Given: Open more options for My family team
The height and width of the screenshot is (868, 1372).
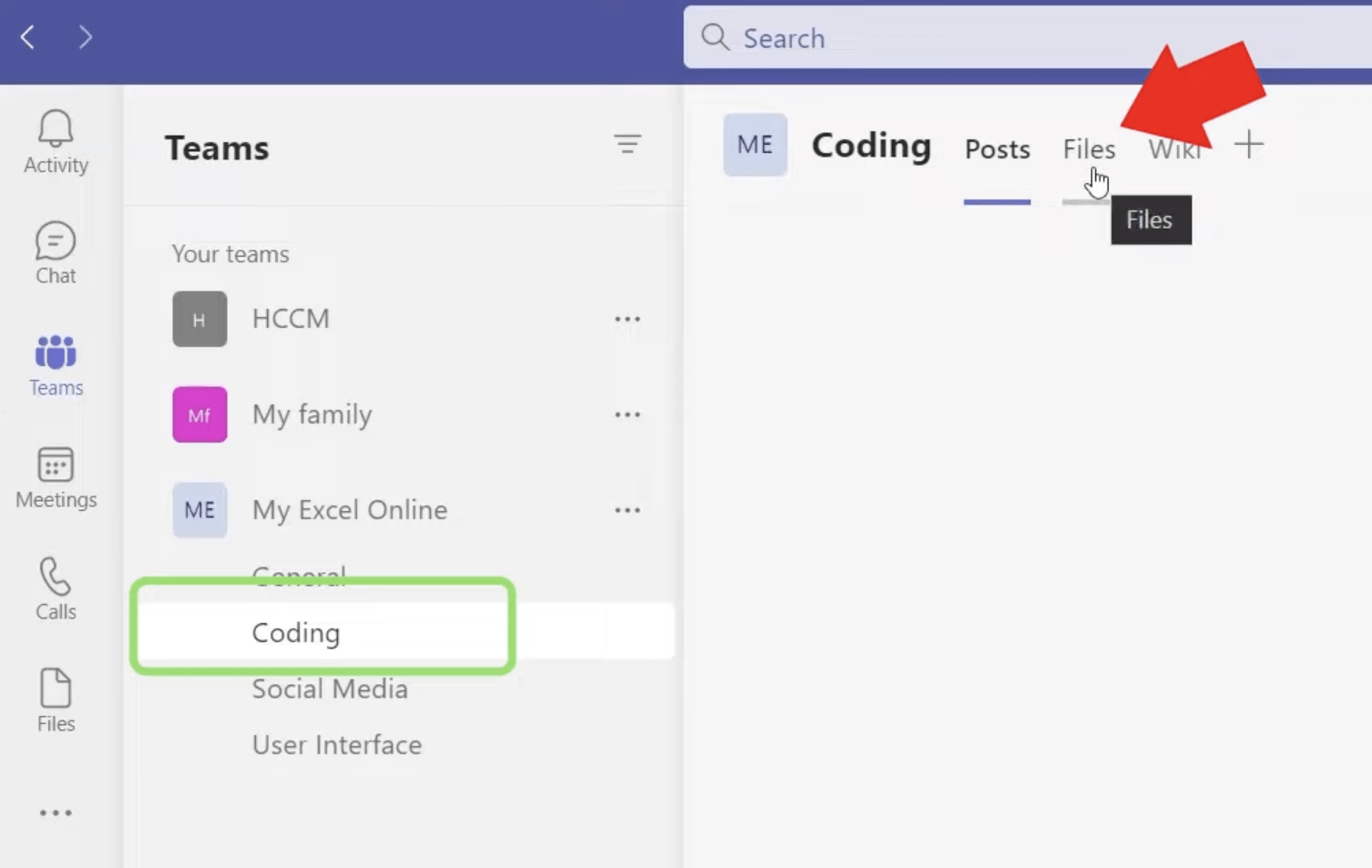Looking at the screenshot, I should click(x=627, y=414).
